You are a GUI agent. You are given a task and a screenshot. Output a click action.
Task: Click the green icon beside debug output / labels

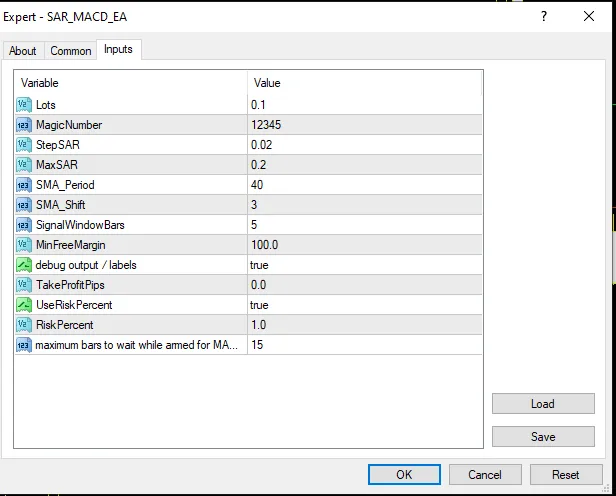point(24,265)
